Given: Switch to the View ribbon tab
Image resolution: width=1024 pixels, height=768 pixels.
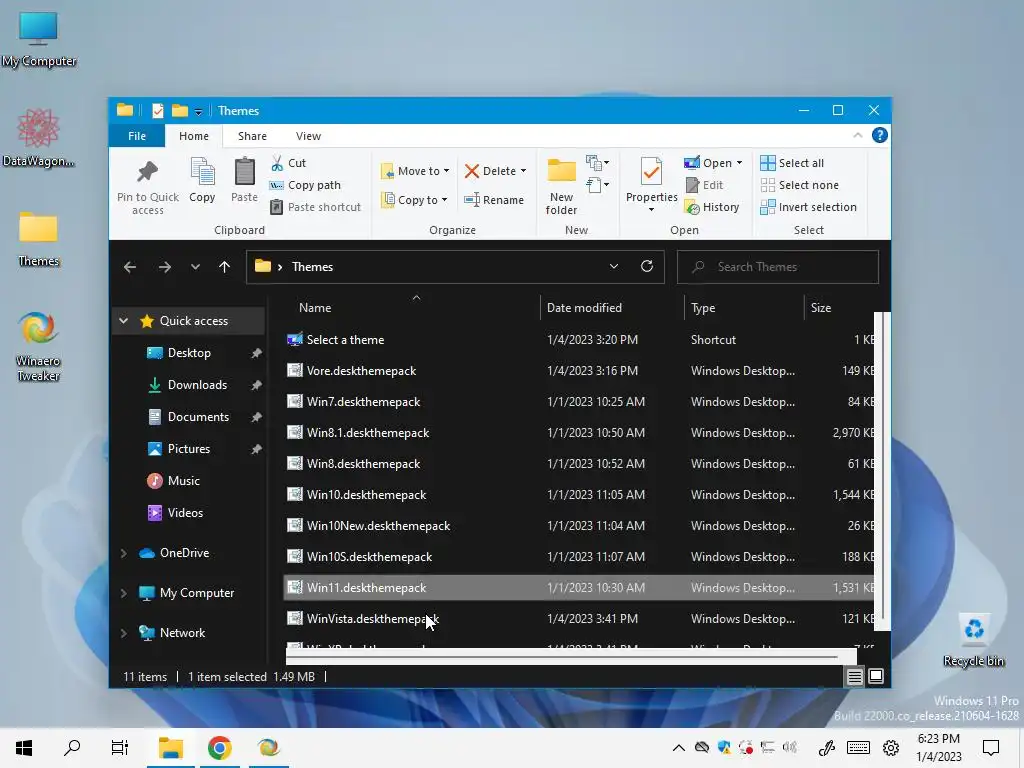Looking at the screenshot, I should [x=308, y=136].
